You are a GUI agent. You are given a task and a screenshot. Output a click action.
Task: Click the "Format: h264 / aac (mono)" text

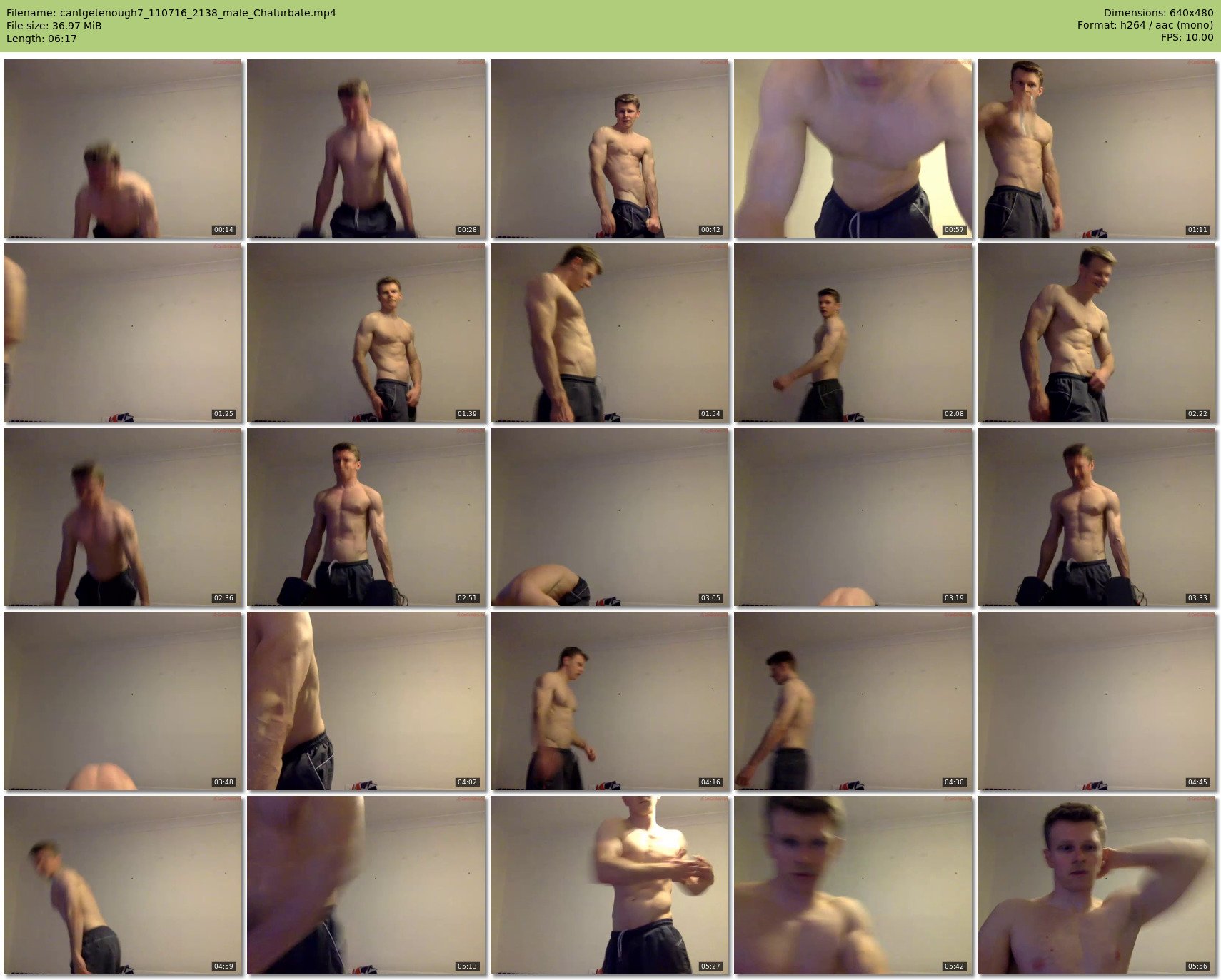(1145, 26)
